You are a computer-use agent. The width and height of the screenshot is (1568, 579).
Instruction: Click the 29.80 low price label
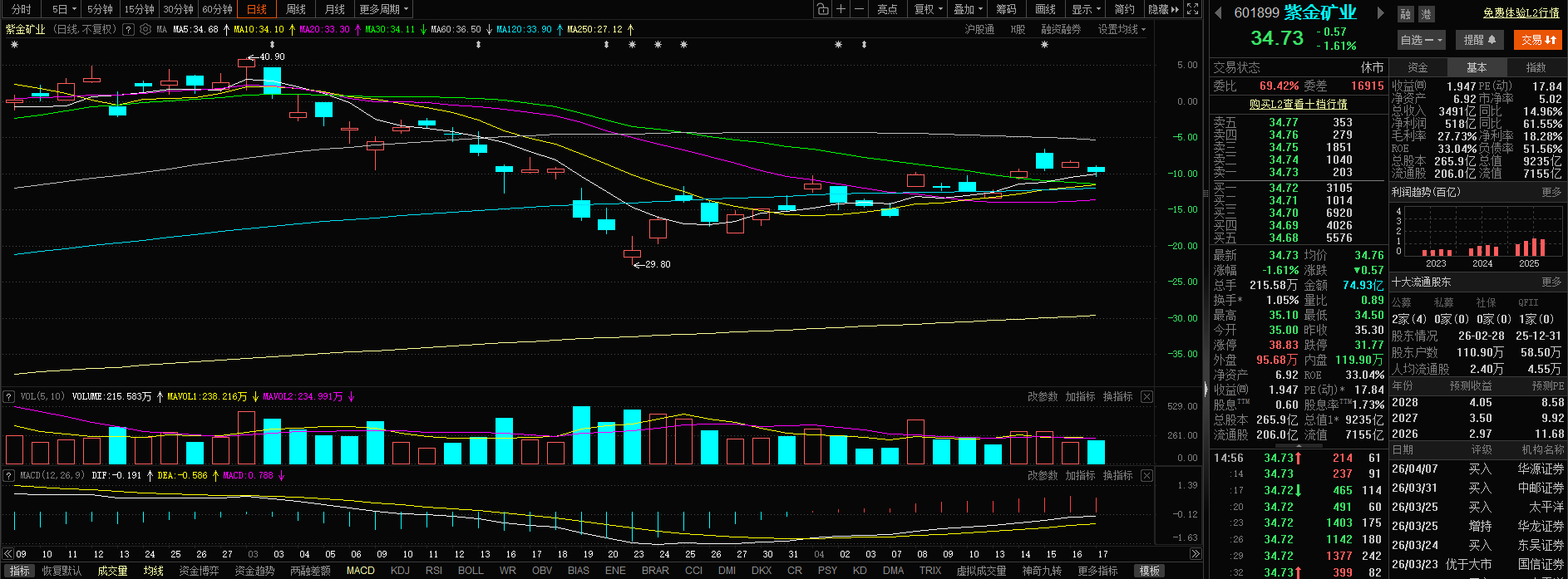[658, 264]
